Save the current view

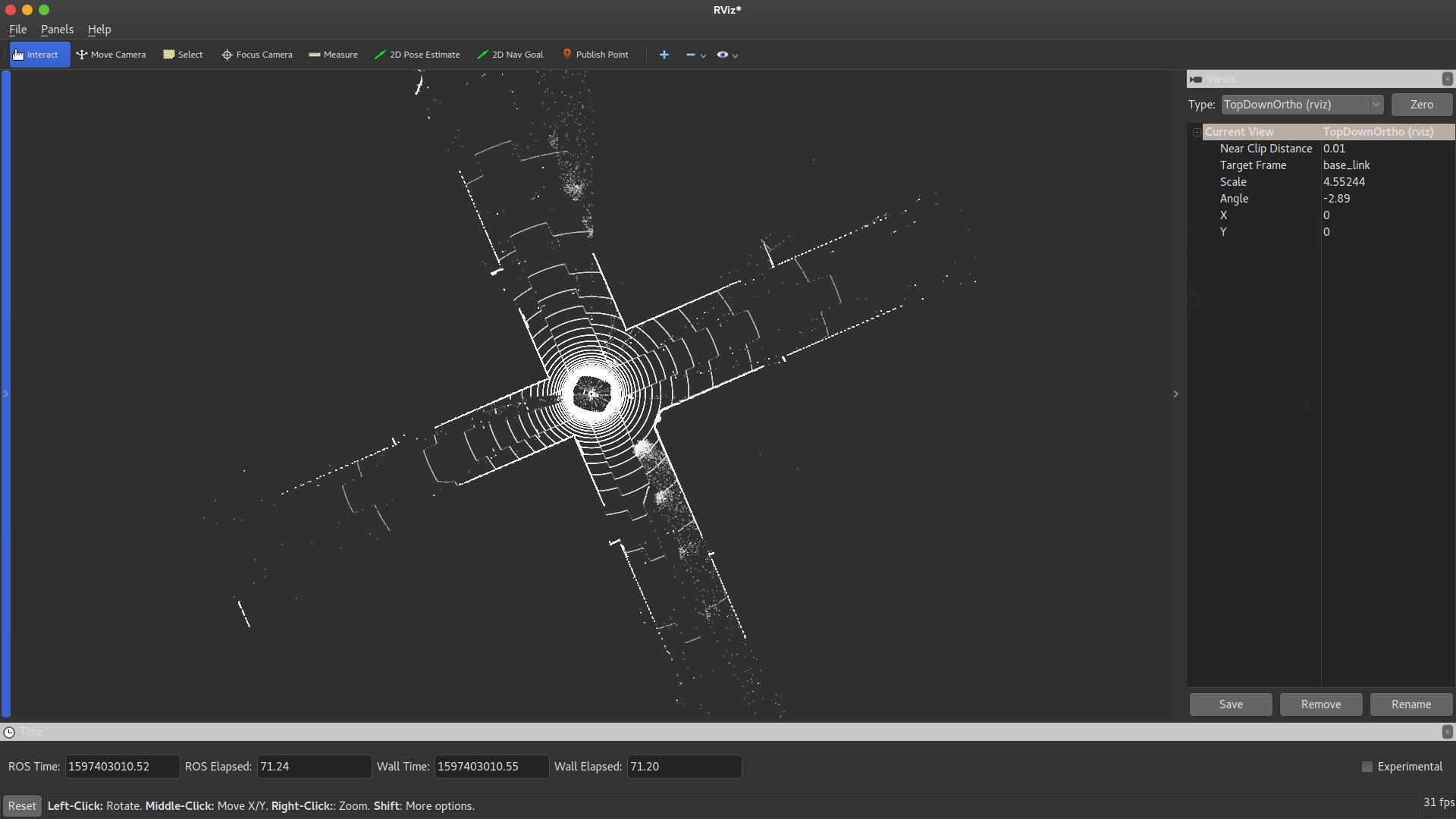1231,704
